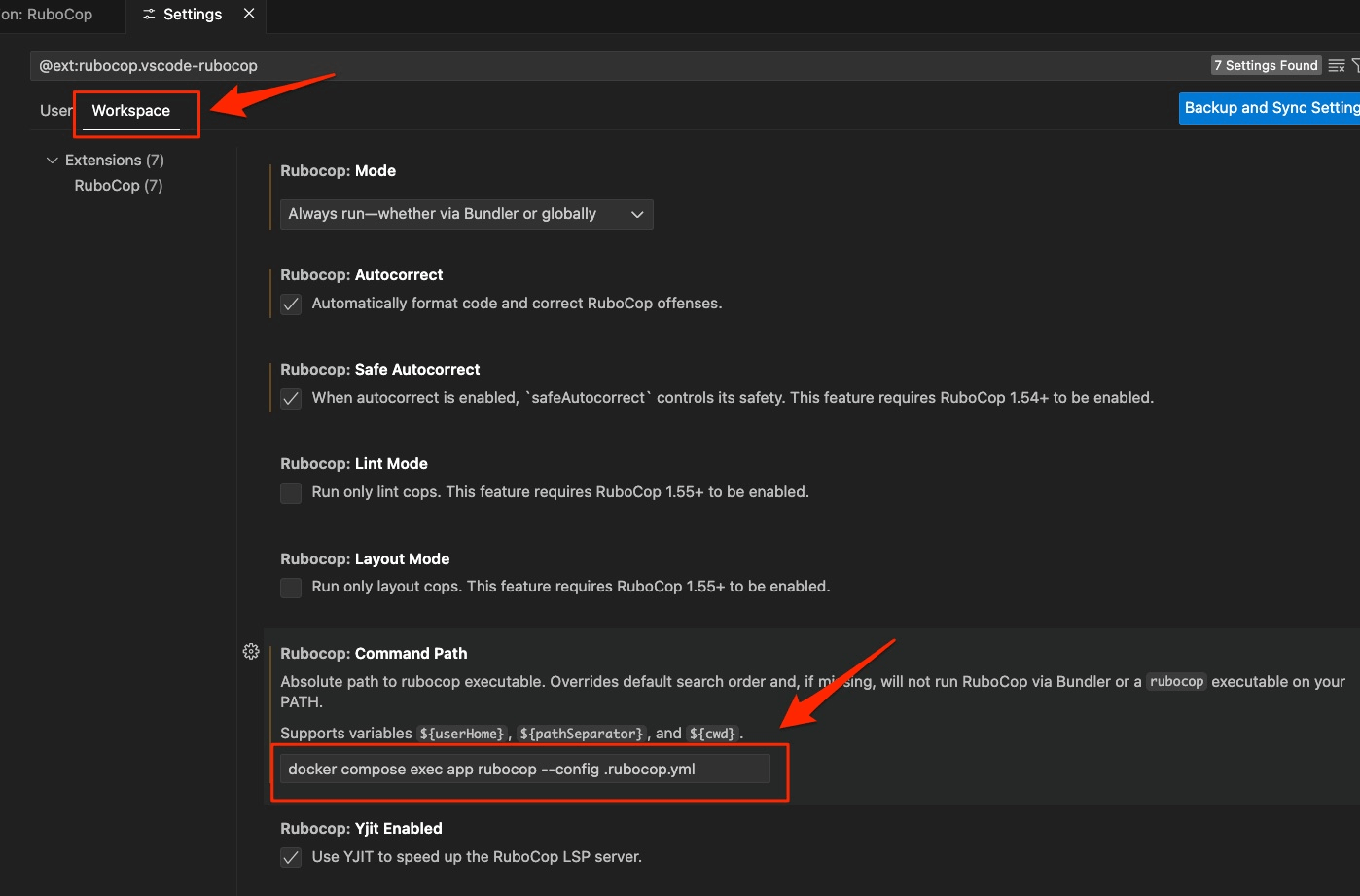Click the Command Path text field
This screenshot has height=896, width=1360.
pyautogui.click(x=525, y=769)
